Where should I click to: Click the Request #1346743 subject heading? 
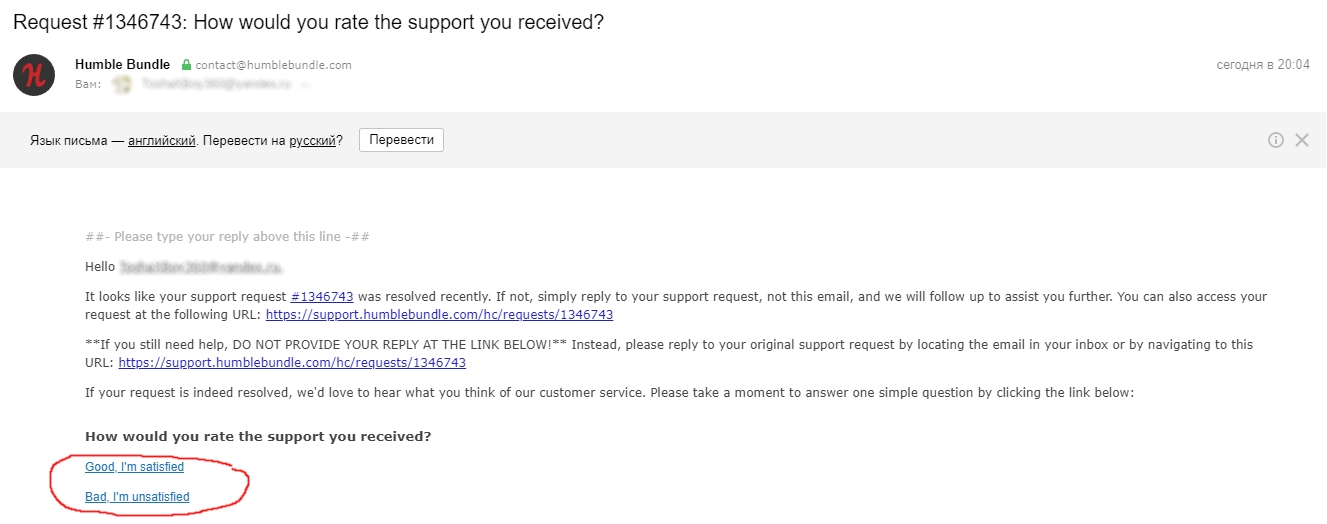[308, 21]
